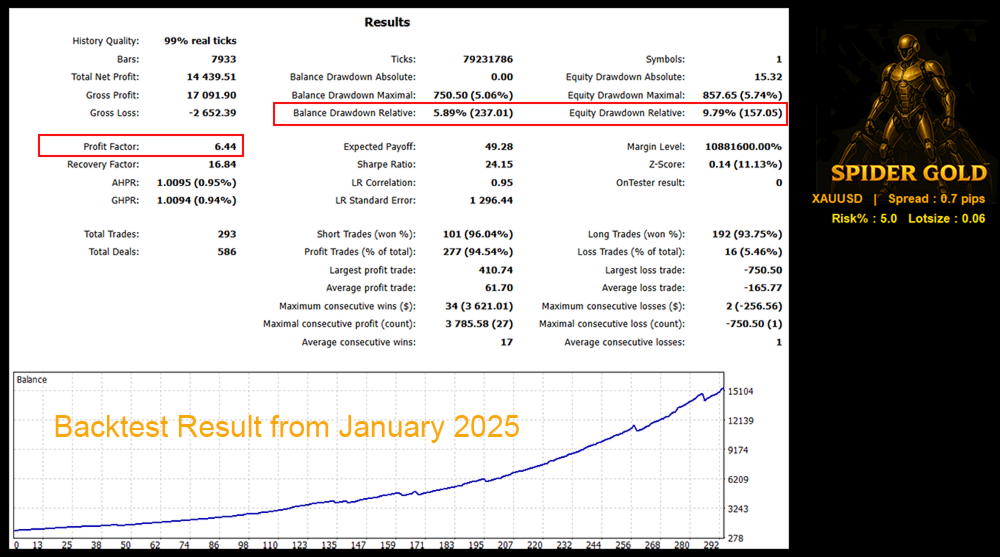Click the 15104 balance axis label
Image resolution: width=1000 pixels, height=557 pixels.
click(x=741, y=392)
